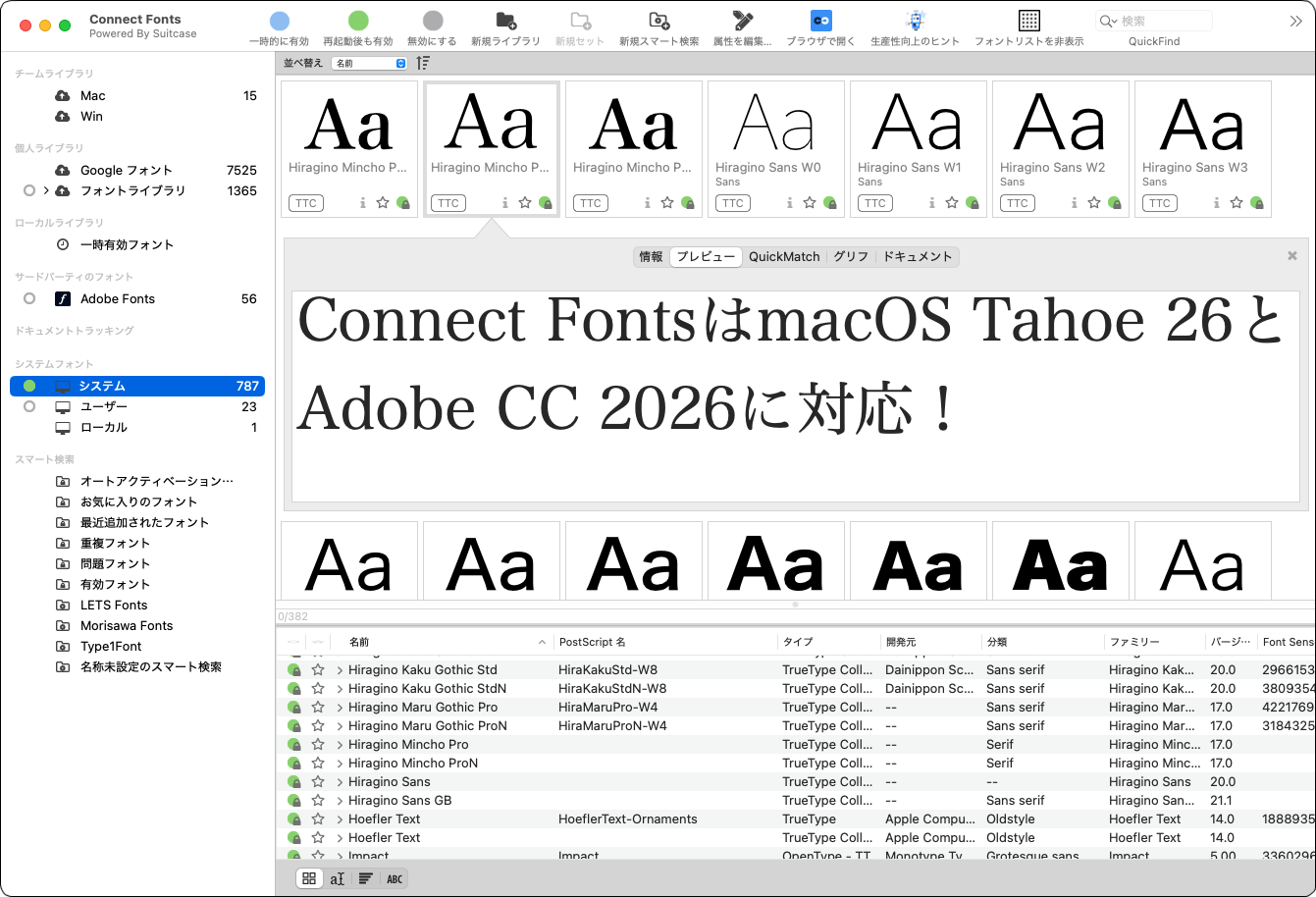Open the 並べ替え sort dropdown showing 名前
This screenshot has height=897, width=1316.
click(369, 63)
